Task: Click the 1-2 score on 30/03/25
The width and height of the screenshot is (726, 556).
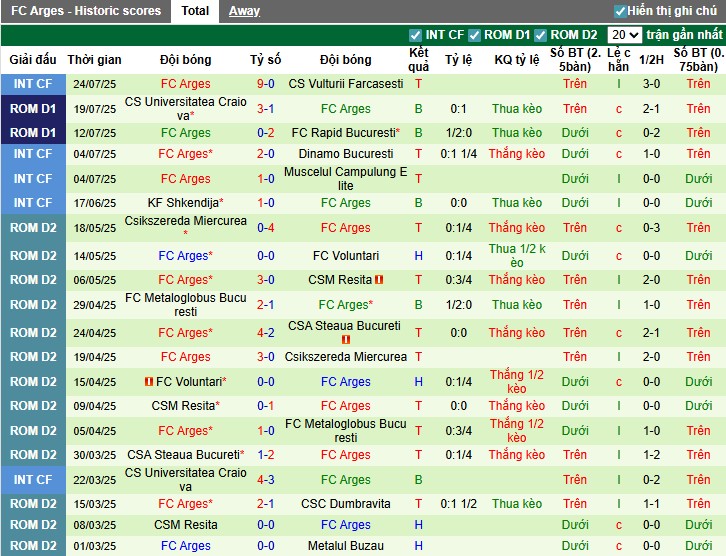Action: coord(266,455)
